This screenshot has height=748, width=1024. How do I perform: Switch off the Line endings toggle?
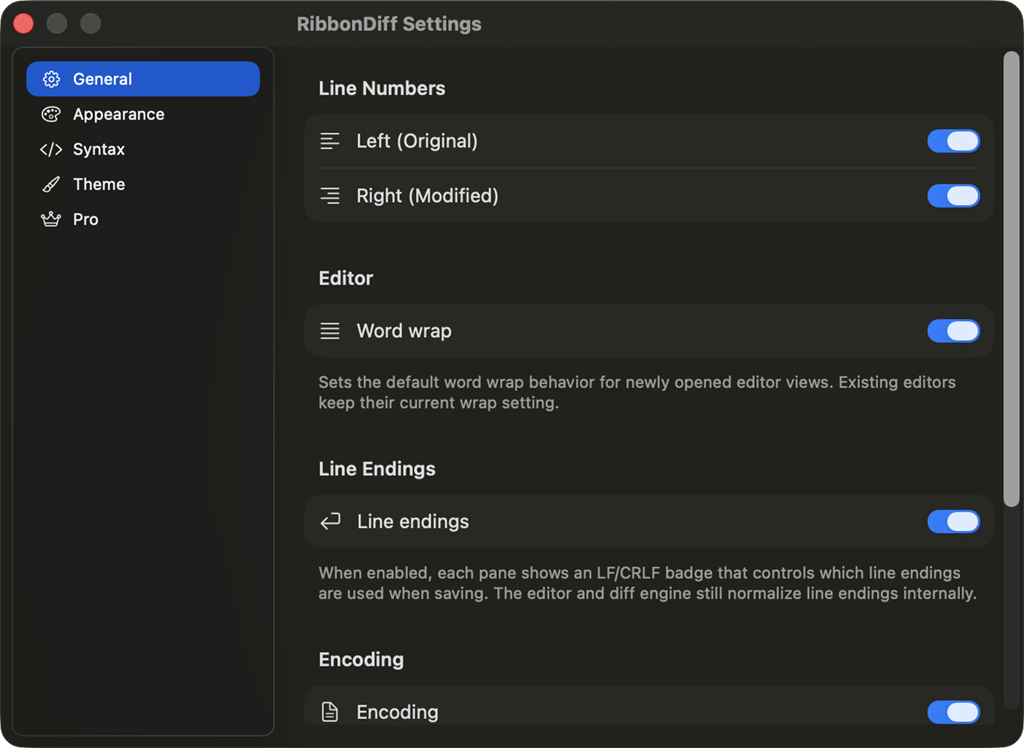(x=953, y=521)
